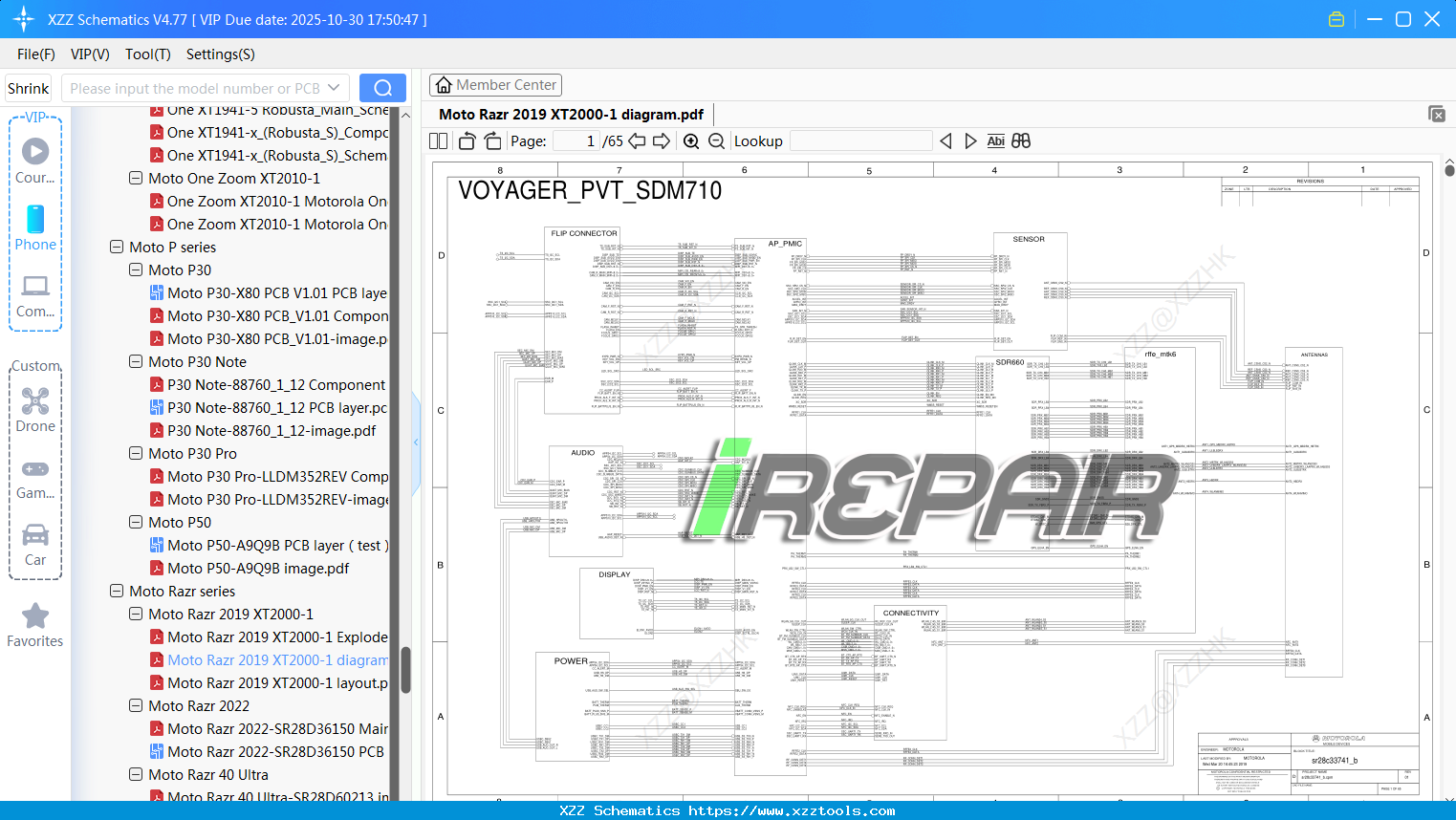Image resolution: width=1456 pixels, height=820 pixels.
Task: Rotate the page counterclockwise
Action: click(x=467, y=140)
